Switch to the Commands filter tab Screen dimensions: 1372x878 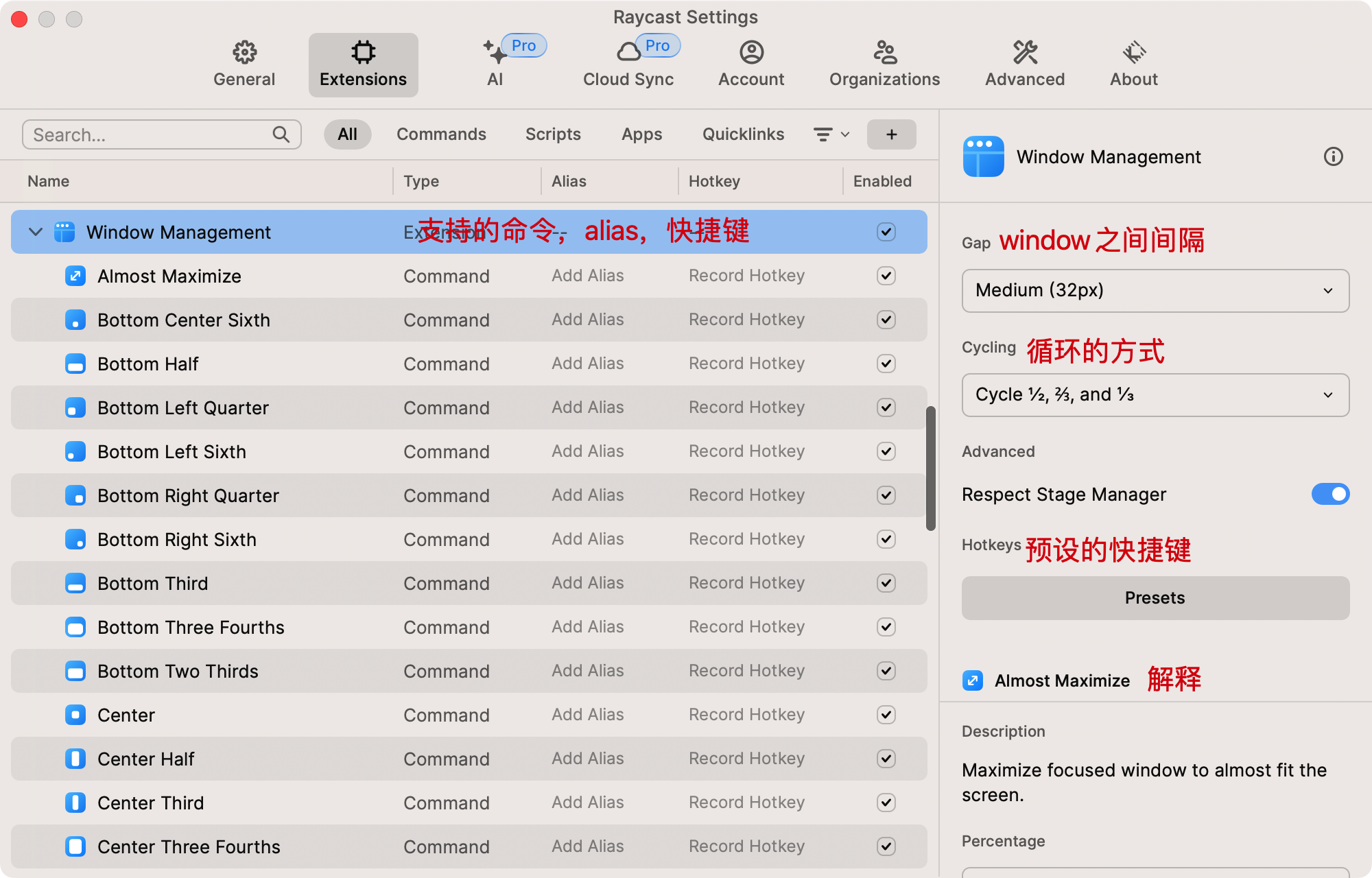click(x=441, y=134)
